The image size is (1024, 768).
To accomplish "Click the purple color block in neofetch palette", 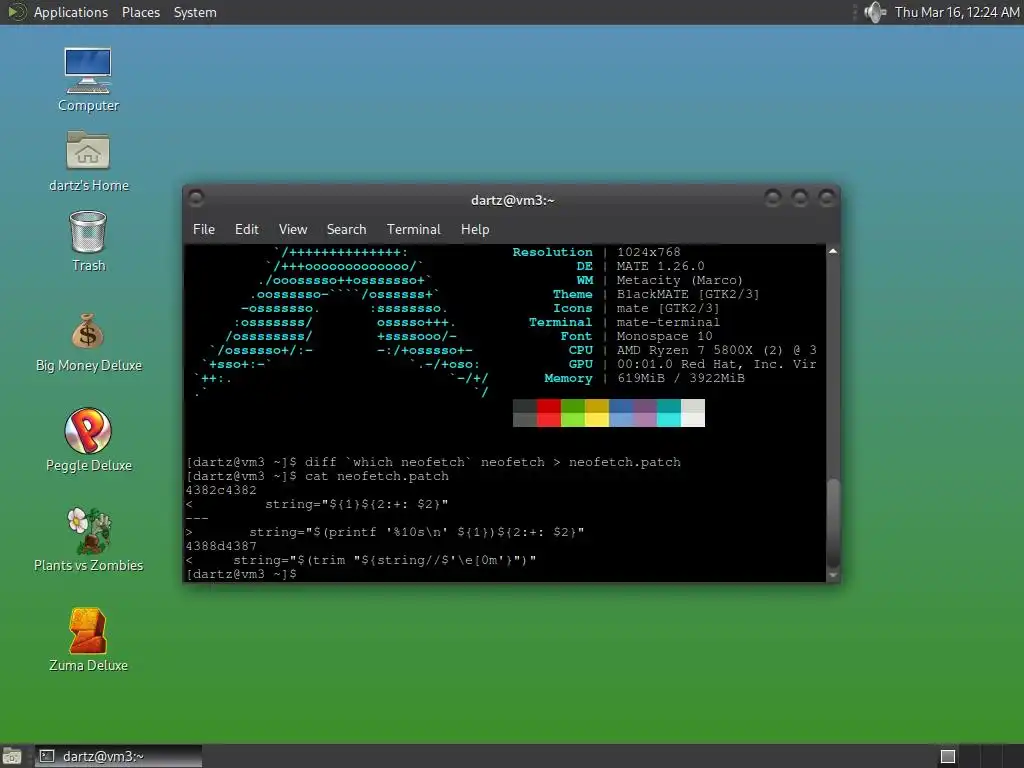I will point(645,413).
